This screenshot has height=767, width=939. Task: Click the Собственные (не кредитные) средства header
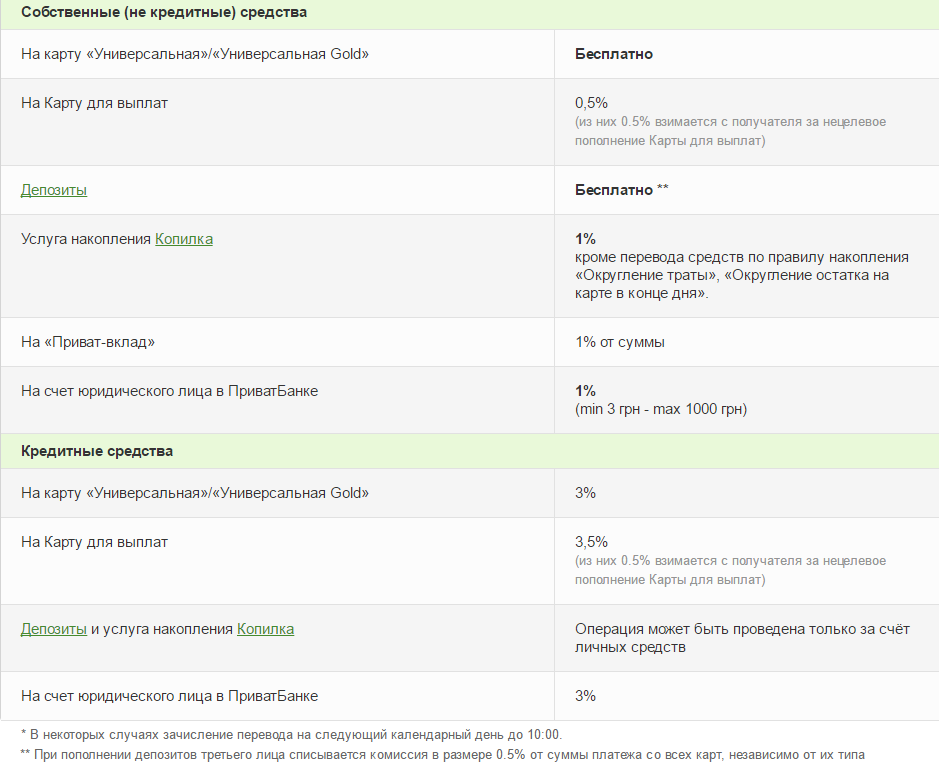(x=164, y=13)
